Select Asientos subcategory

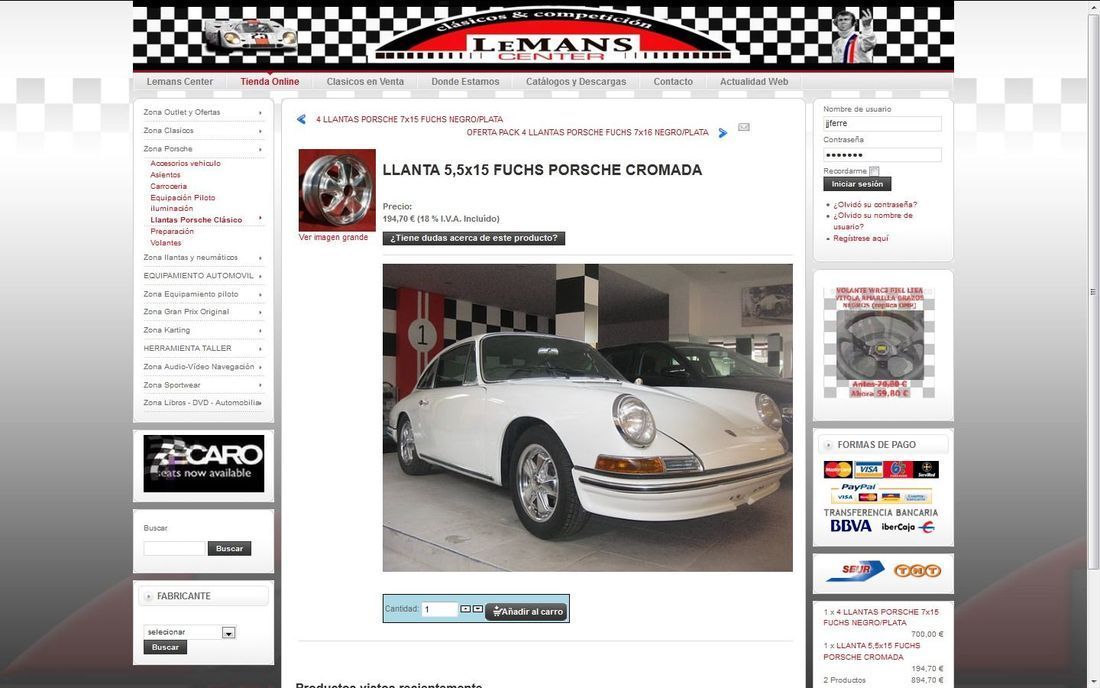(x=165, y=175)
